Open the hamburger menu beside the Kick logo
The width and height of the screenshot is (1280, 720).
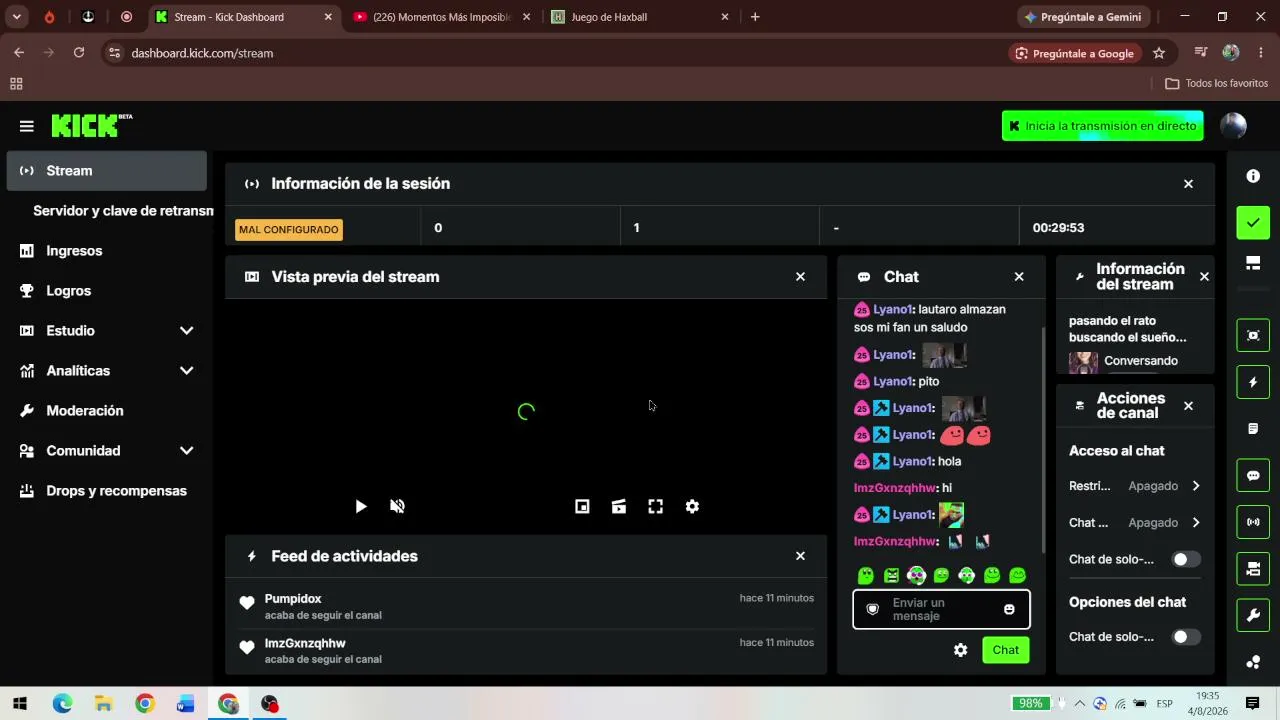point(27,126)
